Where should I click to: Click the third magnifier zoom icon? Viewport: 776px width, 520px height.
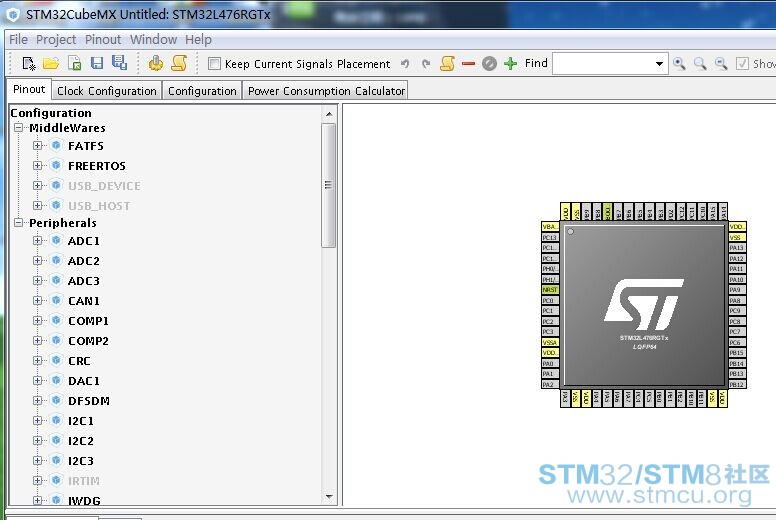point(721,63)
